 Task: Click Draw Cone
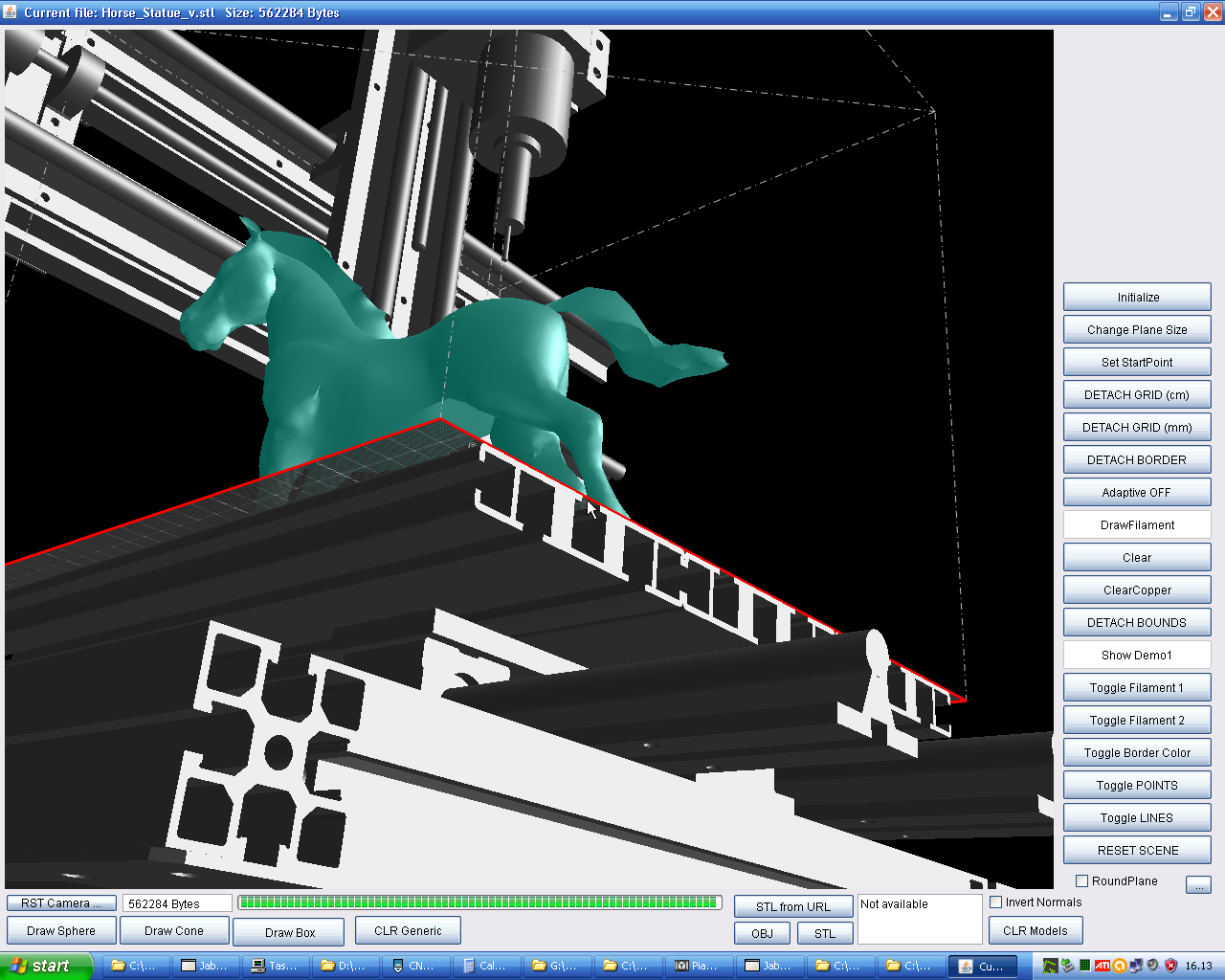(174, 931)
